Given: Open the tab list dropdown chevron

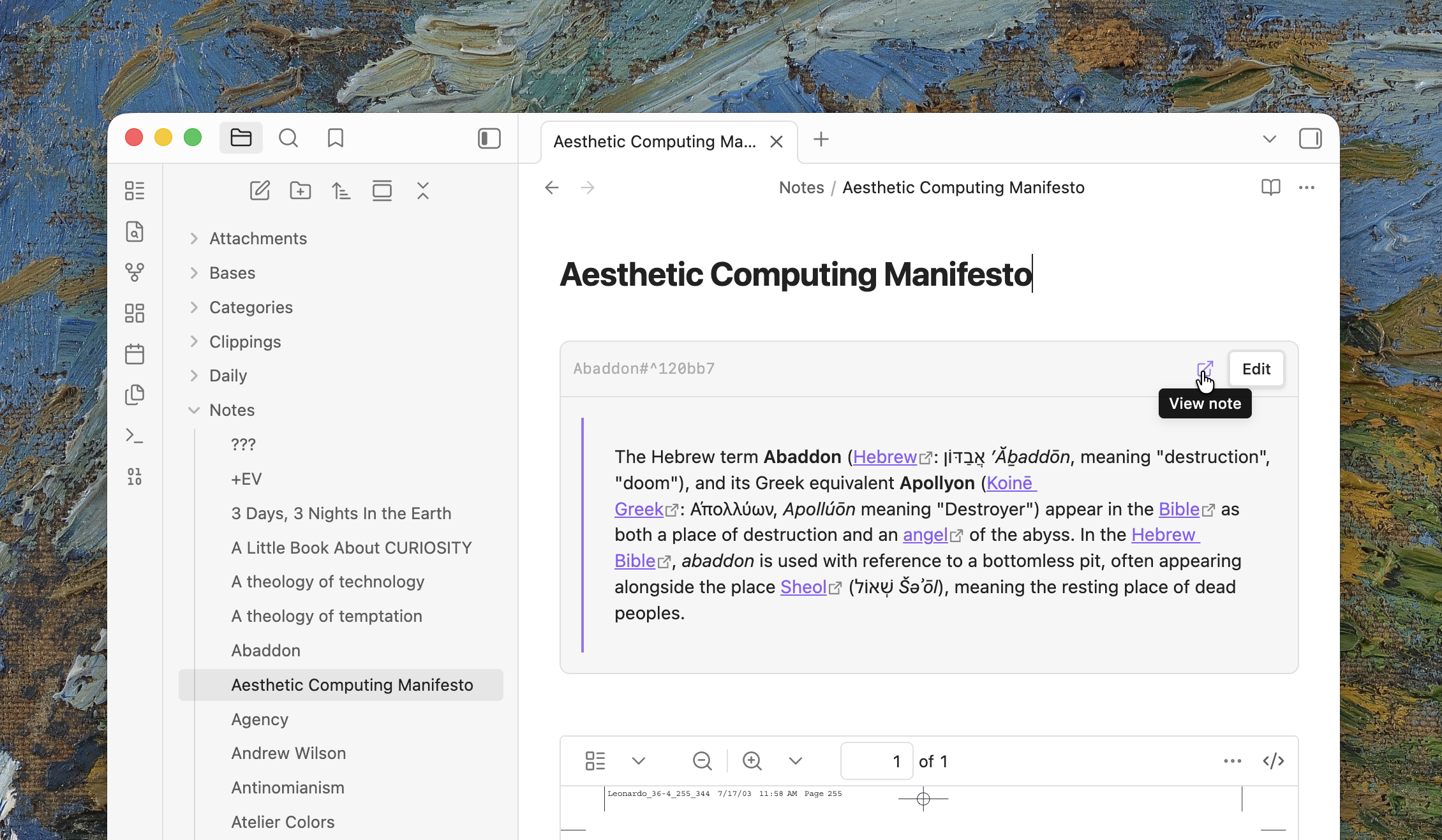Looking at the screenshot, I should pos(1269,139).
